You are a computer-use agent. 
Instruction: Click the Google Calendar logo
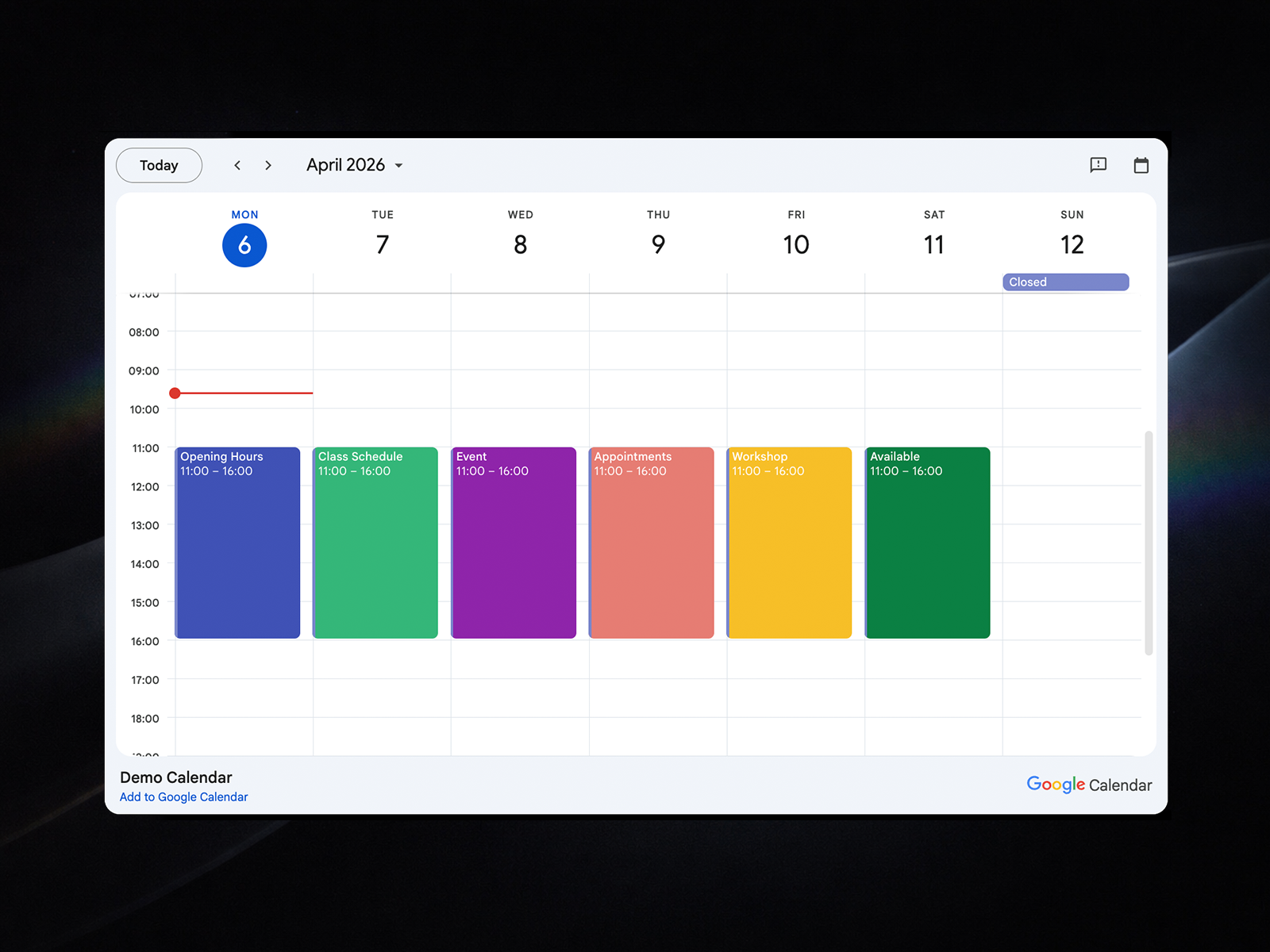1089,785
